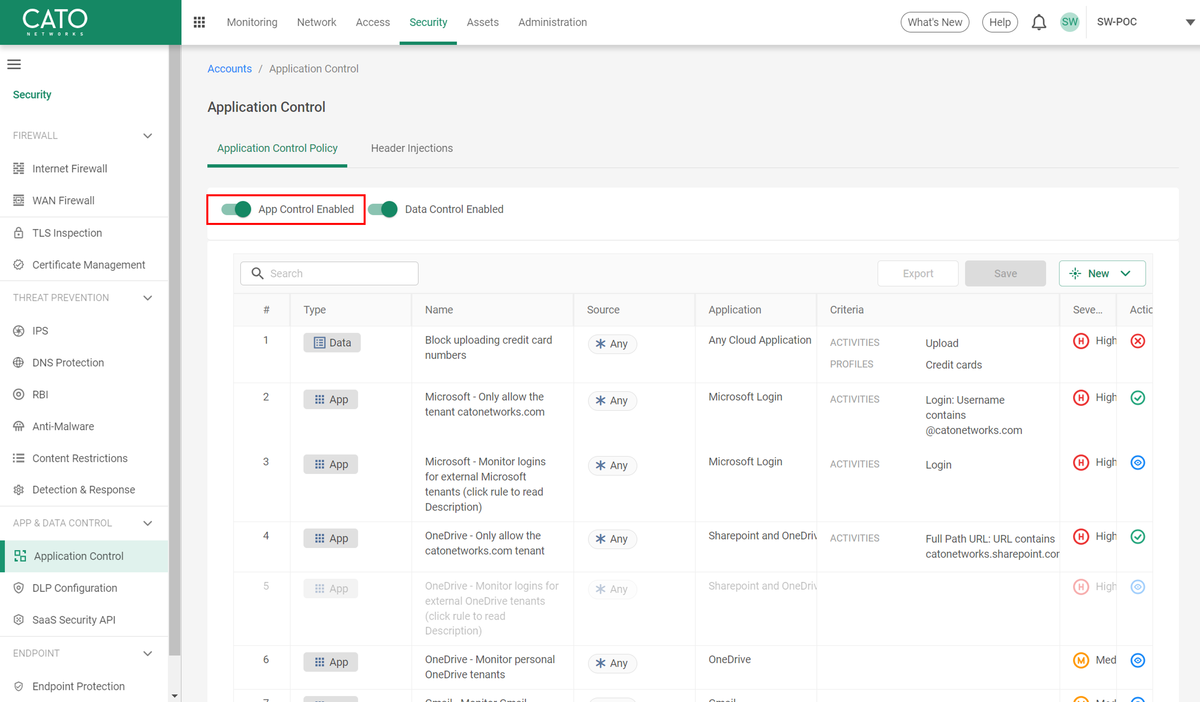Click the SaaS Security API icon
The image size is (1200, 702).
click(19, 620)
